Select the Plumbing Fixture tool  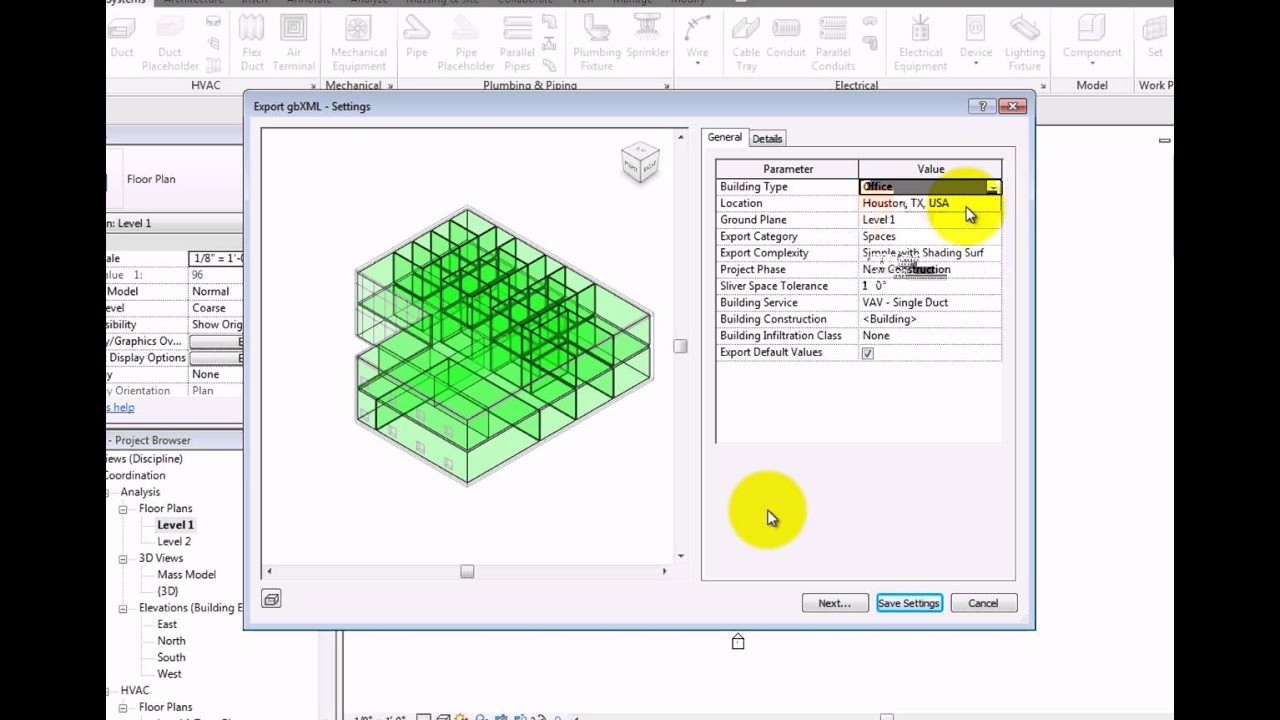[x=596, y=44]
